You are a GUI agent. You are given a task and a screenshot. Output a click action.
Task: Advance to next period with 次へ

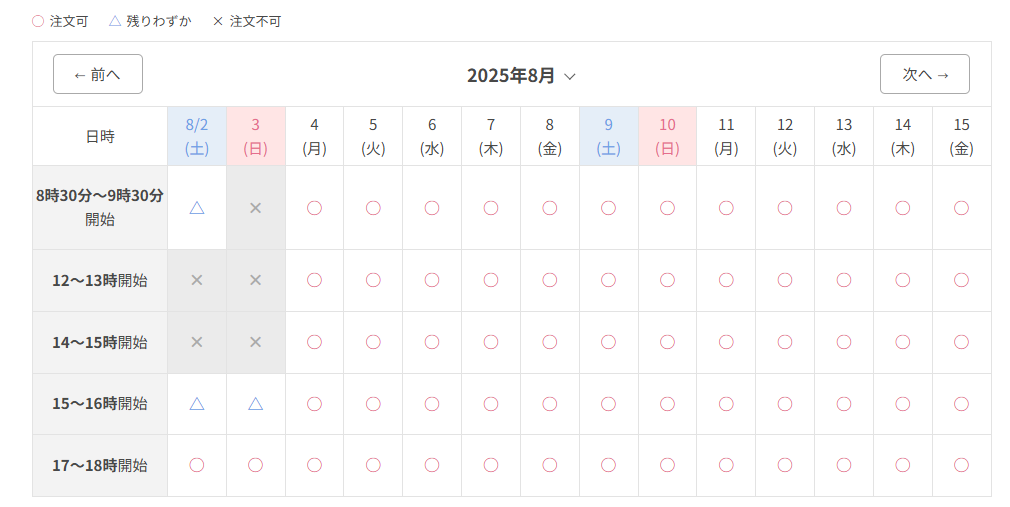(925, 74)
